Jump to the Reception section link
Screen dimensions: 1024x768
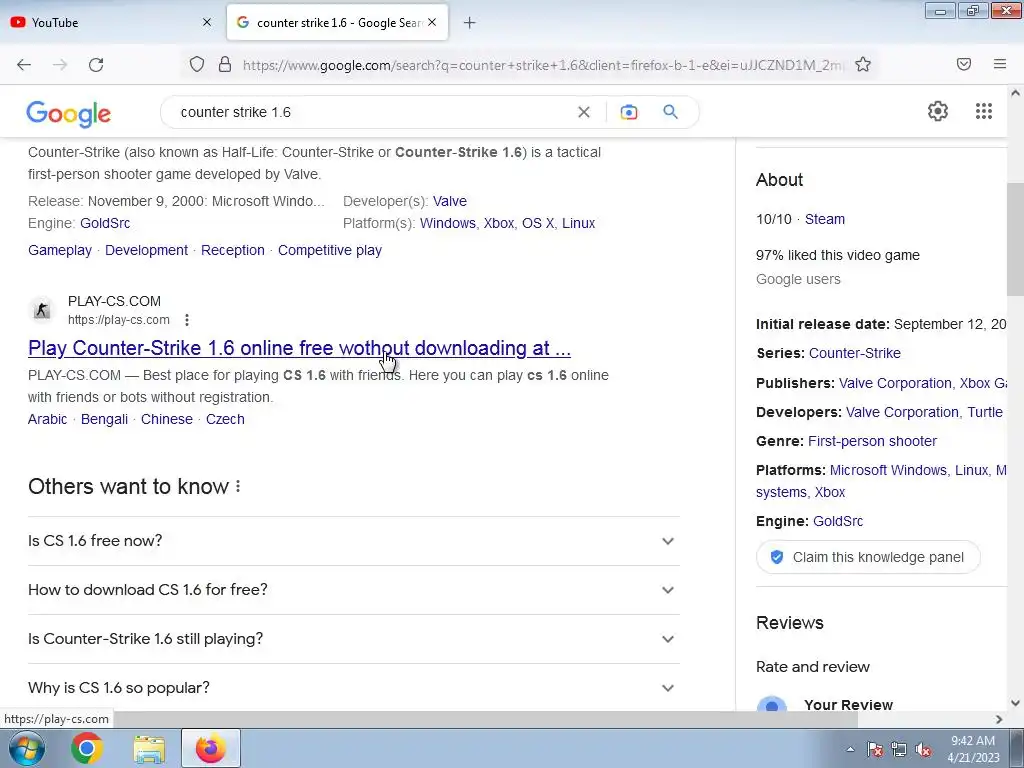[232, 250]
